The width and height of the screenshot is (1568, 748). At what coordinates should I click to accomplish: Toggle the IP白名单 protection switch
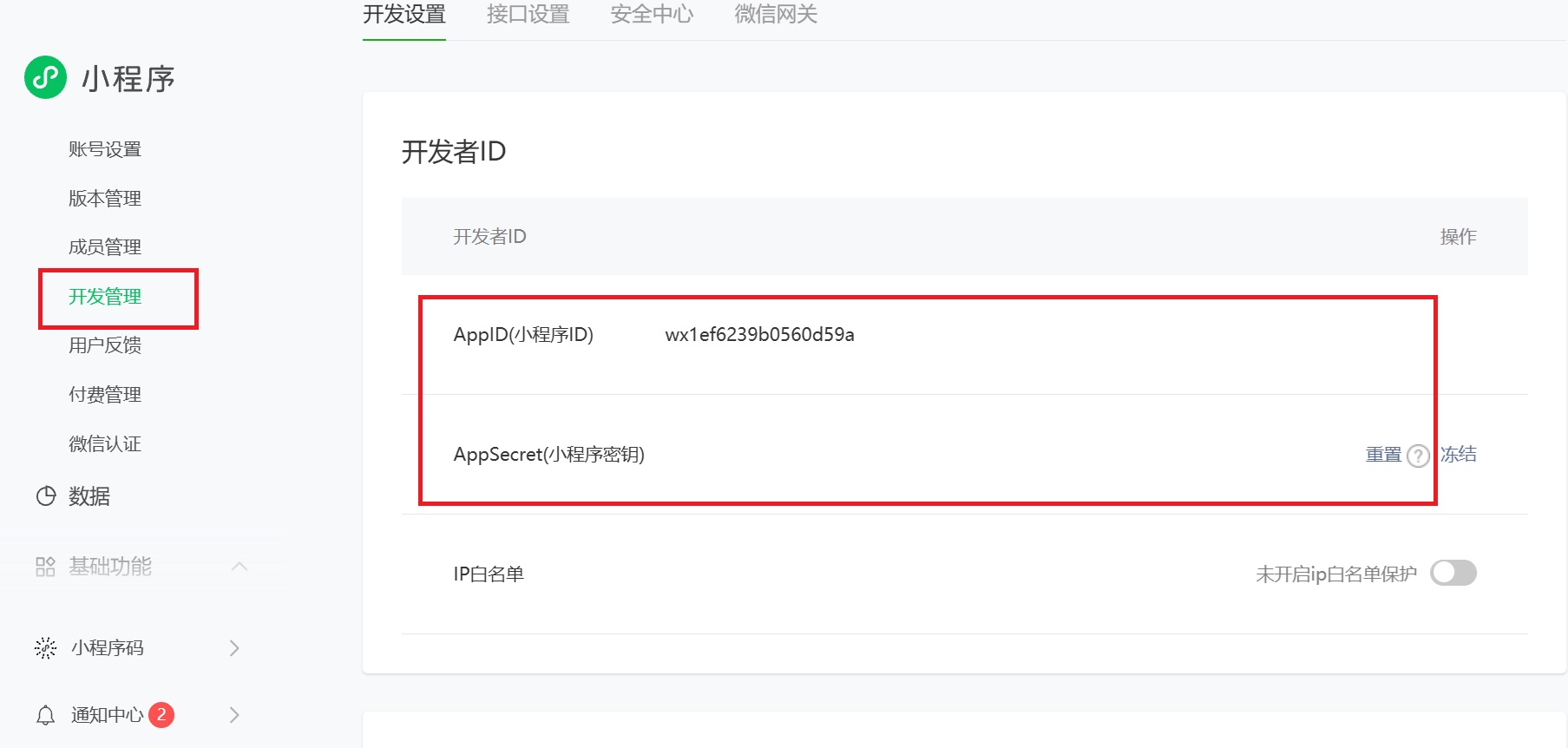(1453, 573)
